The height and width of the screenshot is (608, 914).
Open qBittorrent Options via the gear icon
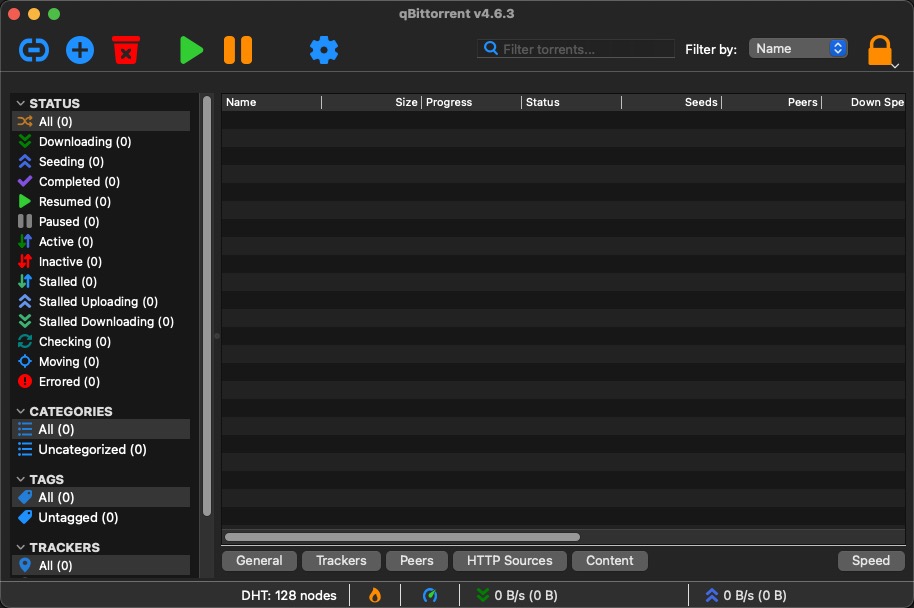pyautogui.click(x=323, y=49)
